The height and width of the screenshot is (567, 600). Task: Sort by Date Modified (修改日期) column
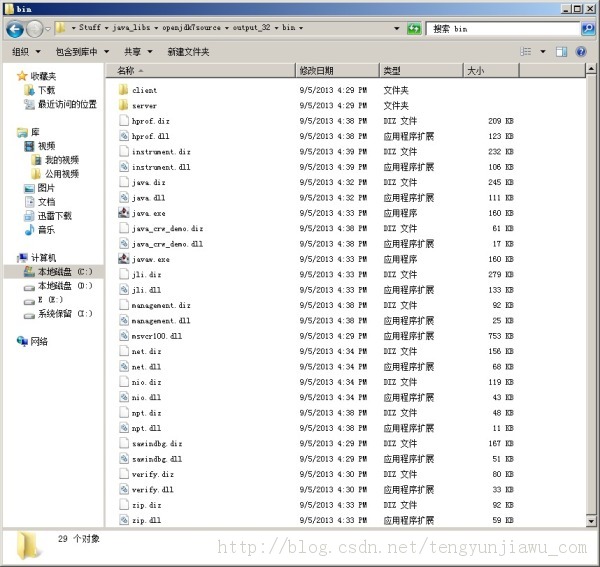[338, 70]
